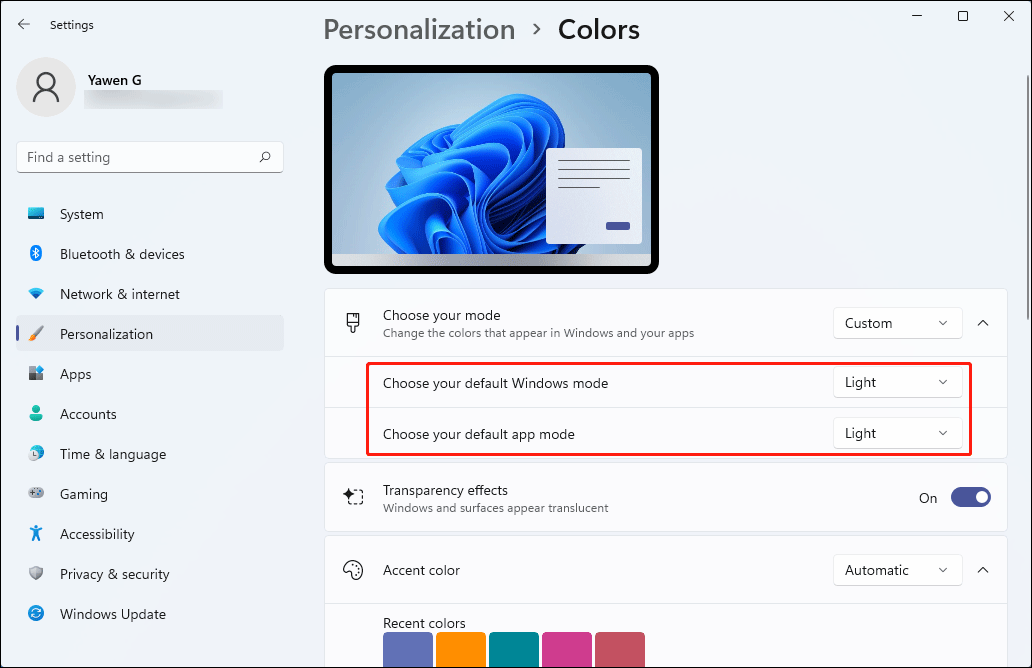This screenshot has height=668, width=1032.
Task: Click the Transparency effects sparkle icon
Action: click(353, 497)
